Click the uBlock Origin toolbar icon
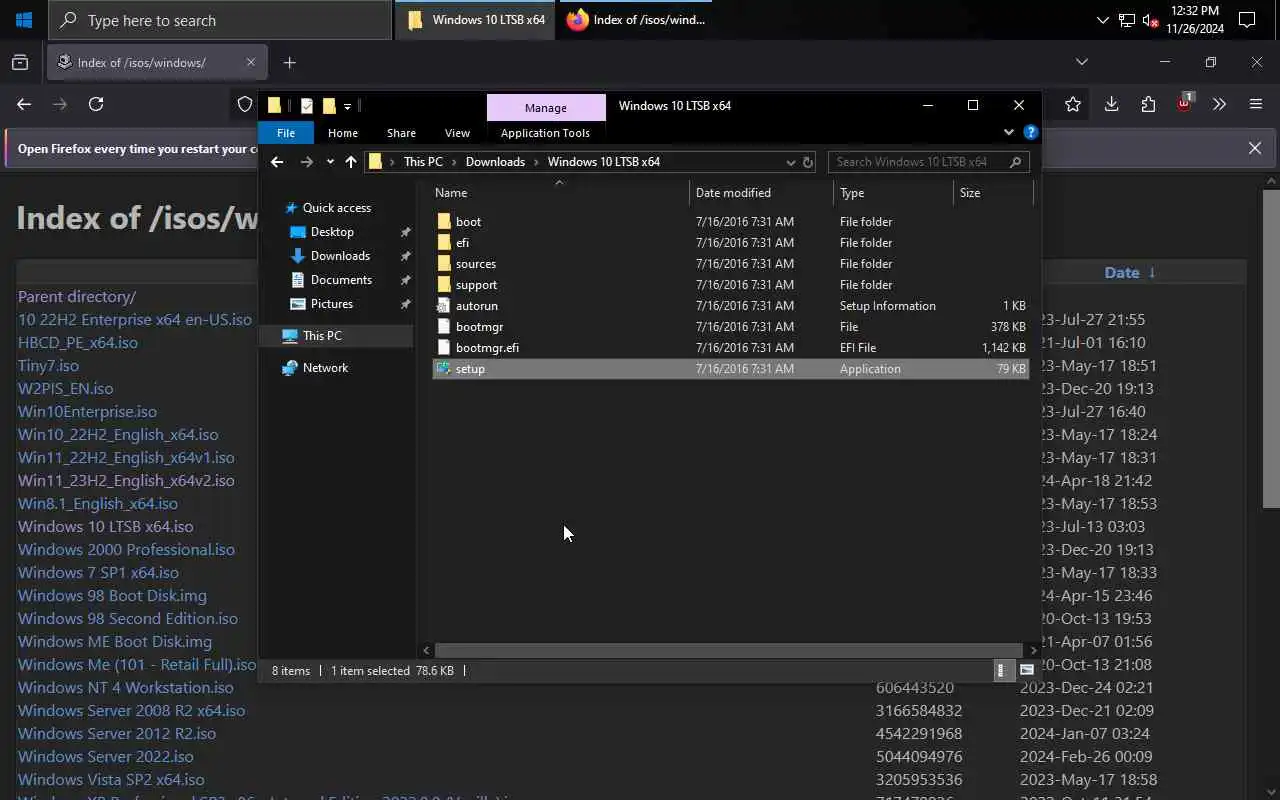The height and width of the screenshot is (800, 1280). pos(1185,103)
